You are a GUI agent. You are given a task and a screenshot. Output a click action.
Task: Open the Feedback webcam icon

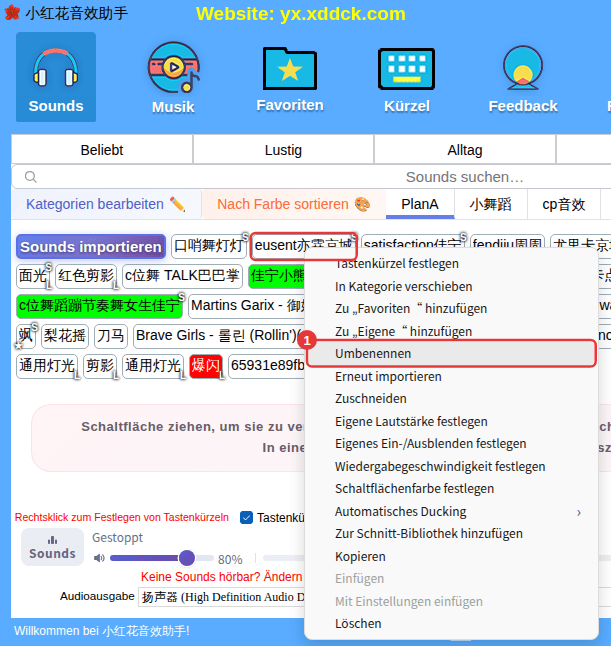click(523, 79)
